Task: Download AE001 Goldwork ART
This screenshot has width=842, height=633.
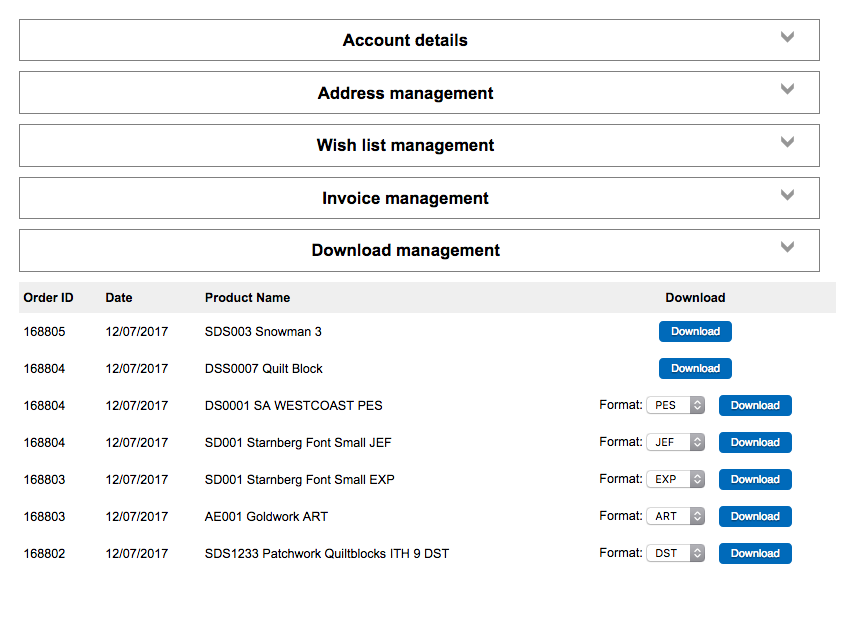Action: click(x=755, y=517)
